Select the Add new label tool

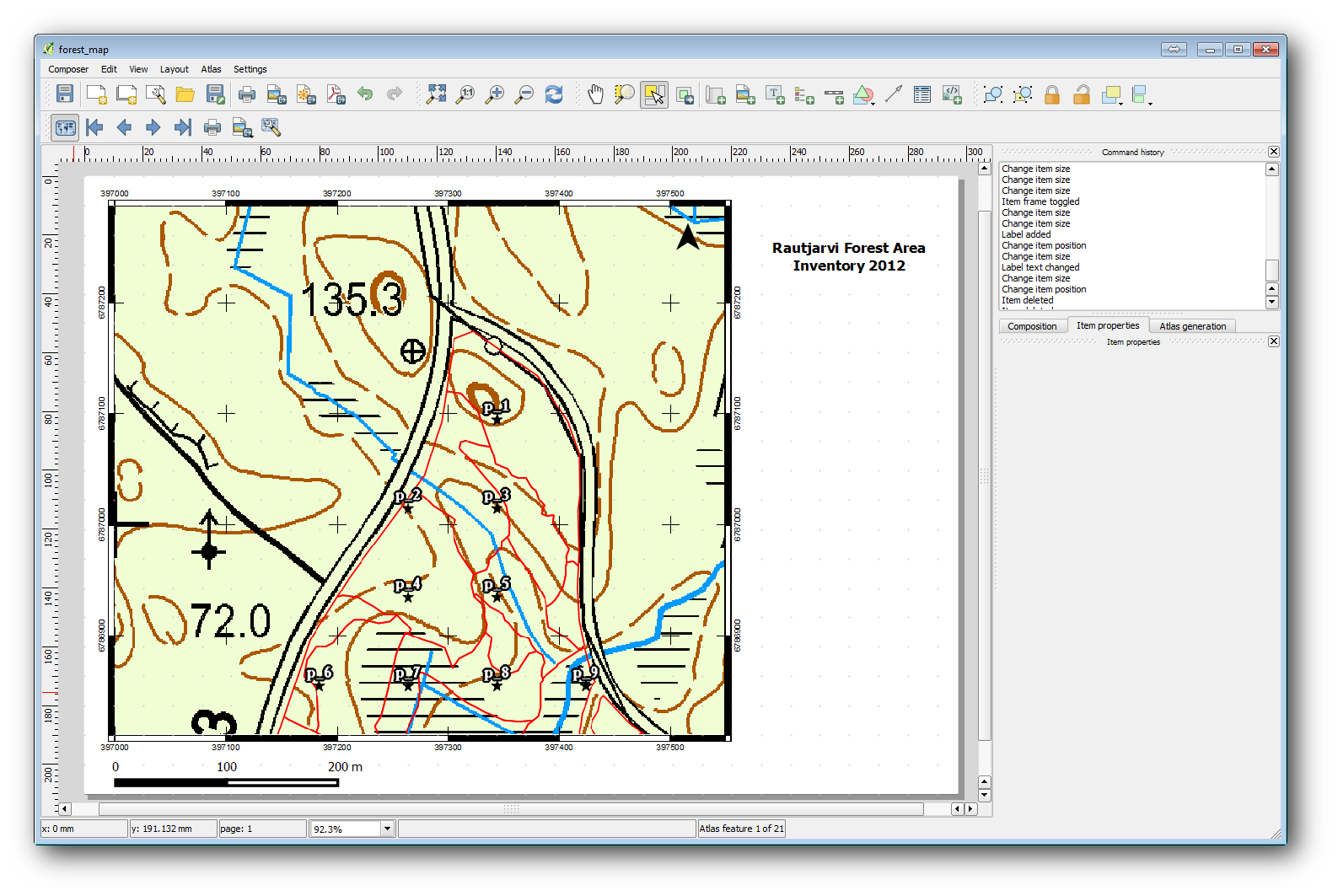pos(775,94)
